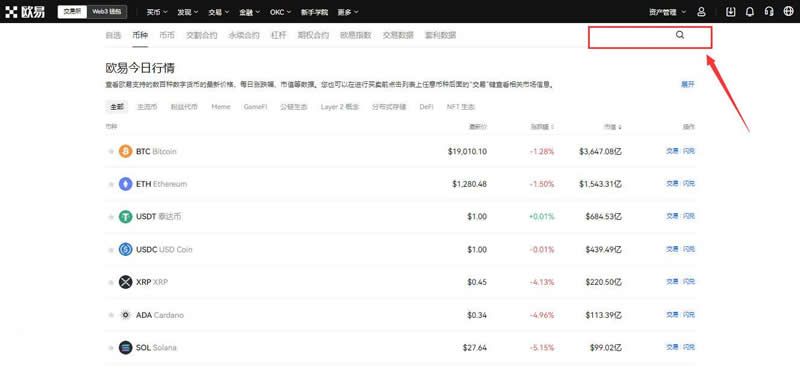The width and height of the screenshot is (800, 368).
Task: Click the Ethereum coin icon
Action: coord(126,184)
